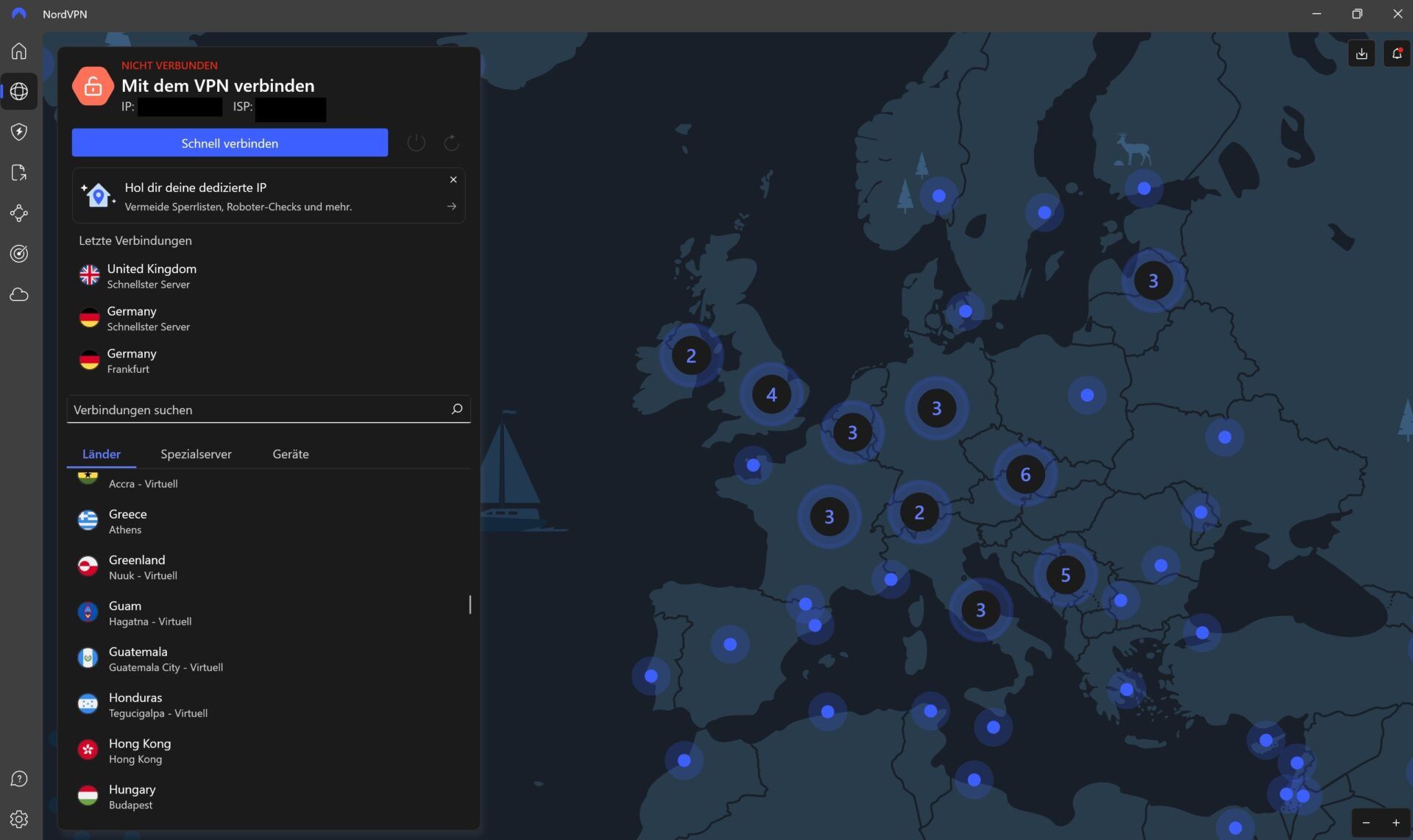The width and height of the screenshot is (1413, 840).
Task: Zoom in the map with plus button
Action: point(1396,823)
